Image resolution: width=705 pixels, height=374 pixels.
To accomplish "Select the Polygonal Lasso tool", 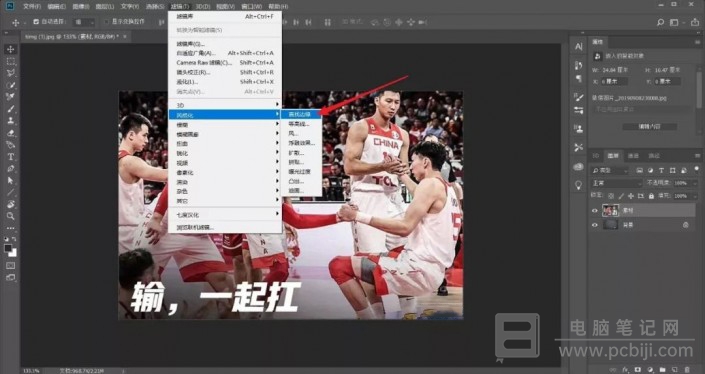I will point(11,73).
